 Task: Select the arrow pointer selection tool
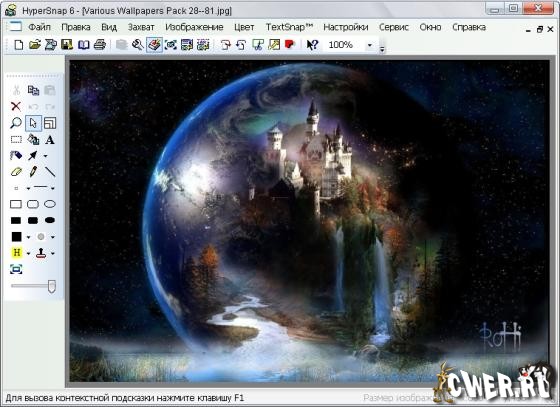click(x=33, y=123)
